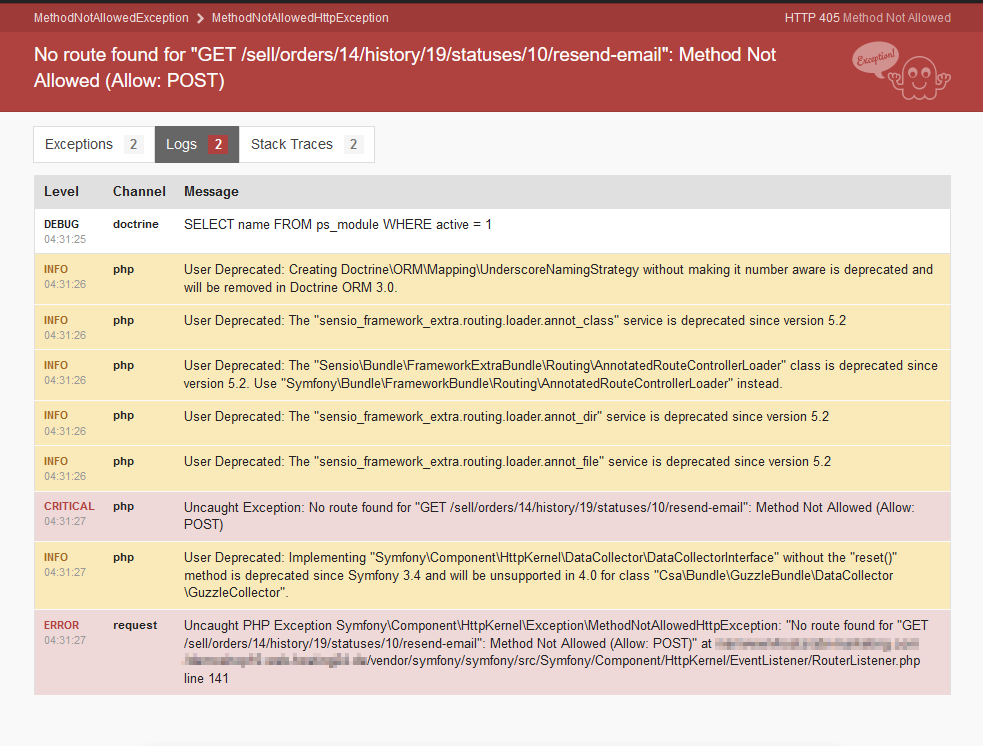Click php channel in CRITICAL row
Image resolution: width=983 pixels, height=746 pixels.
[x=124, y=507]
